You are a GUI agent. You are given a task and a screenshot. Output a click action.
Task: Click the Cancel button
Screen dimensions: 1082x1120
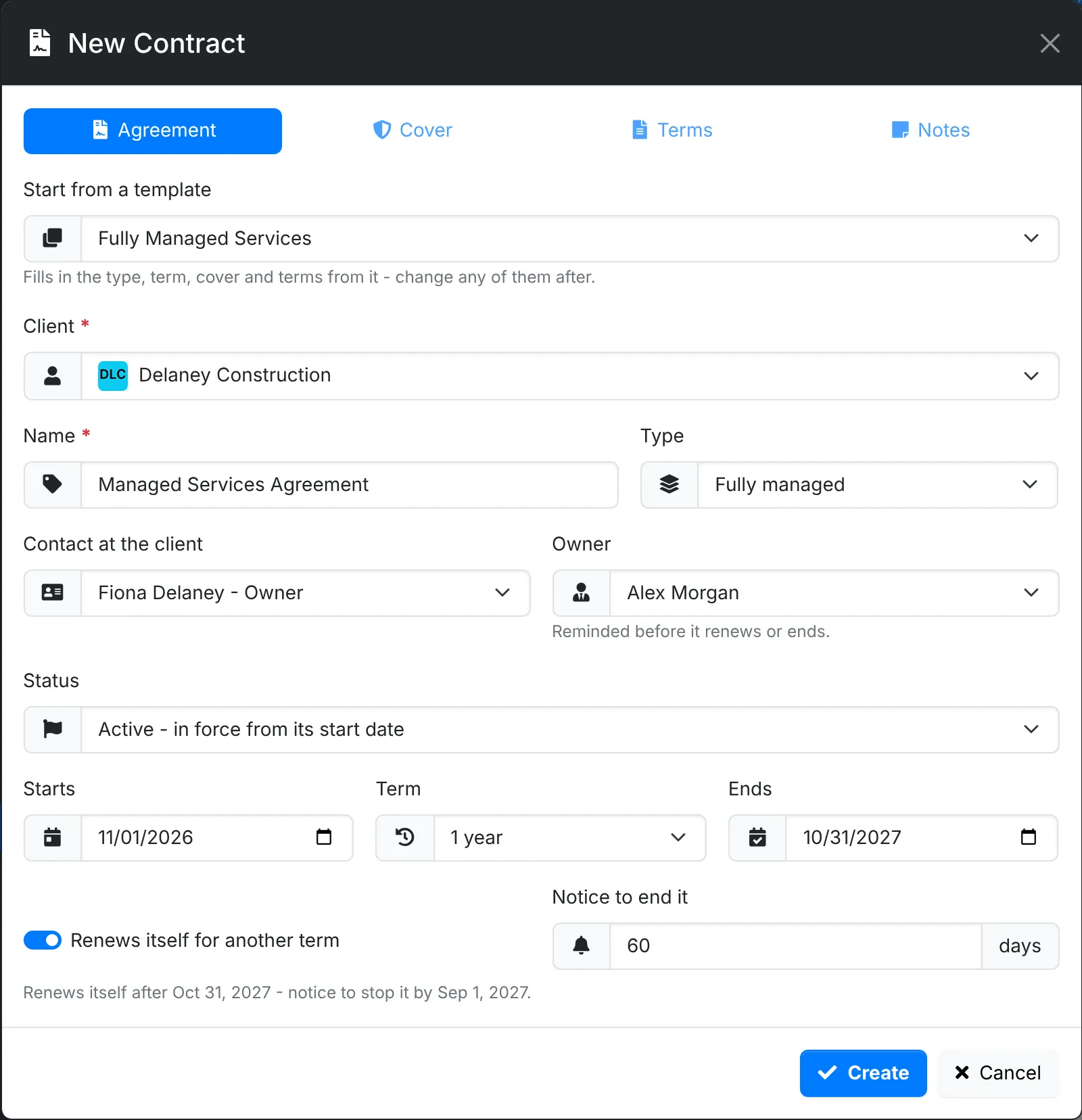point(998,1073)
